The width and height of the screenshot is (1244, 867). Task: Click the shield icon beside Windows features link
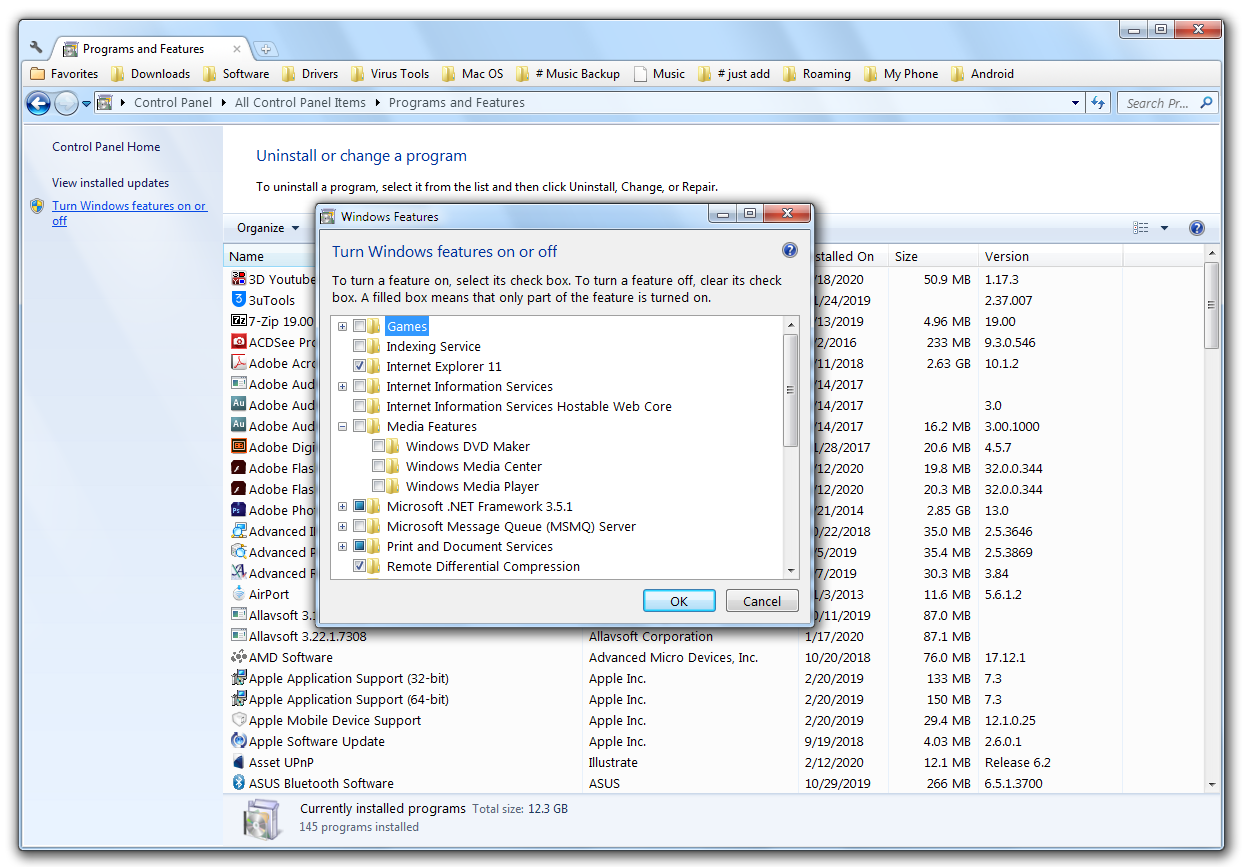click(37, 206)
